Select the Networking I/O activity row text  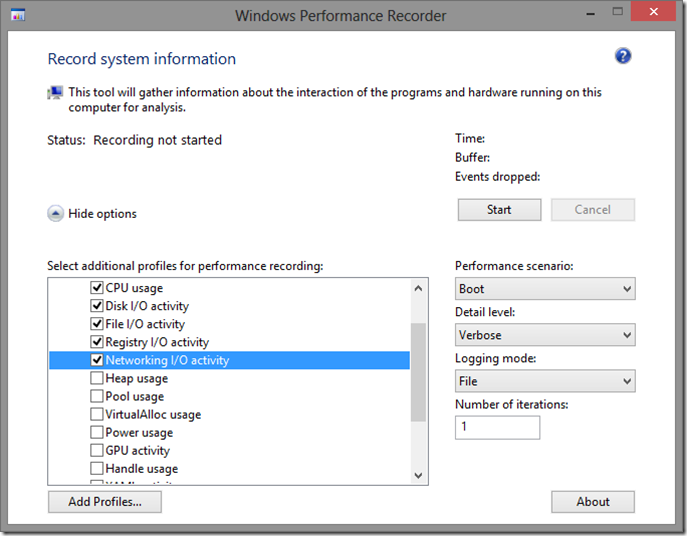tap(167, 360)
